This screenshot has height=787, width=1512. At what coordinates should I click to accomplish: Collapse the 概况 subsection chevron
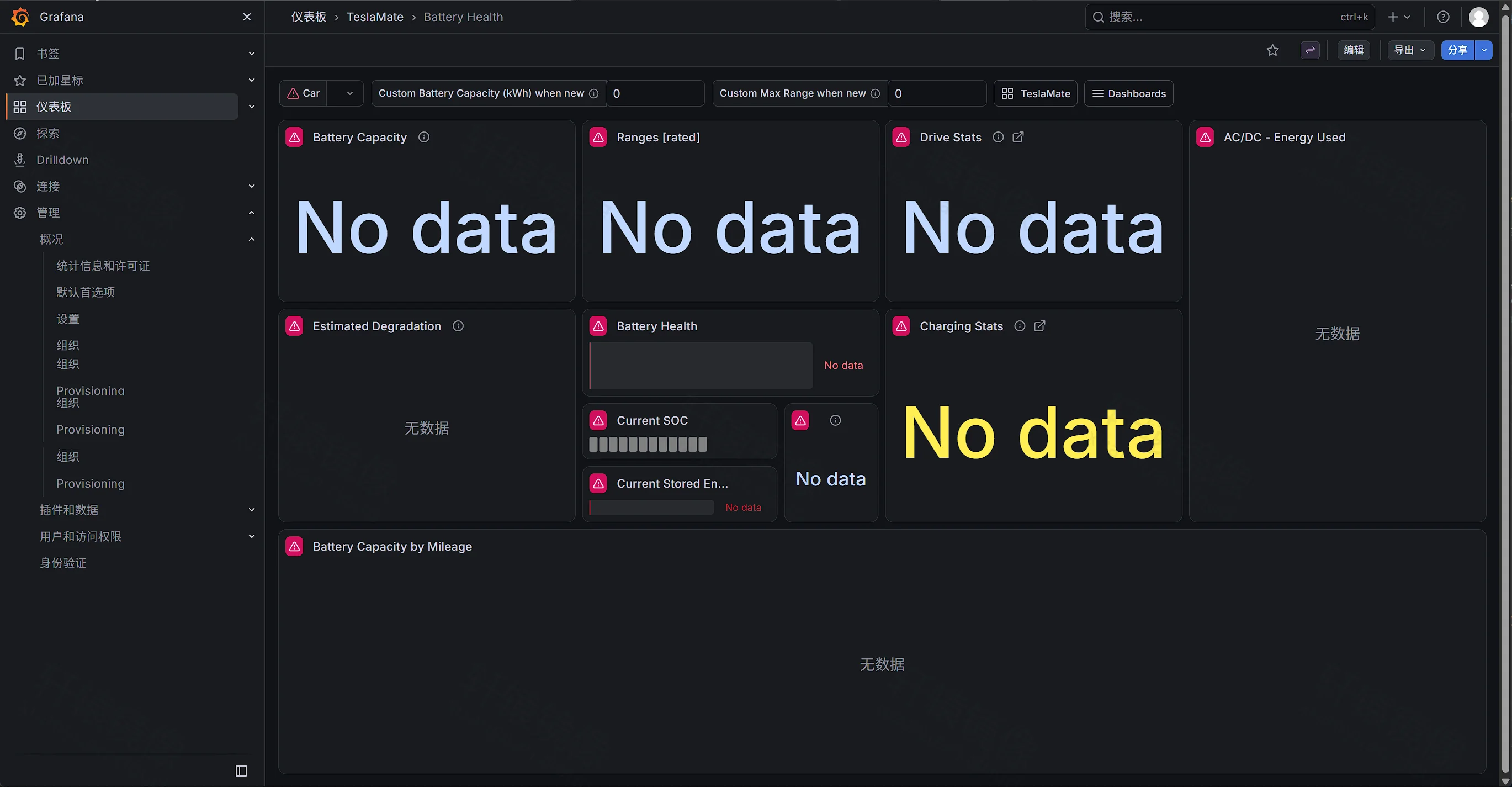[x=252, y=239]
